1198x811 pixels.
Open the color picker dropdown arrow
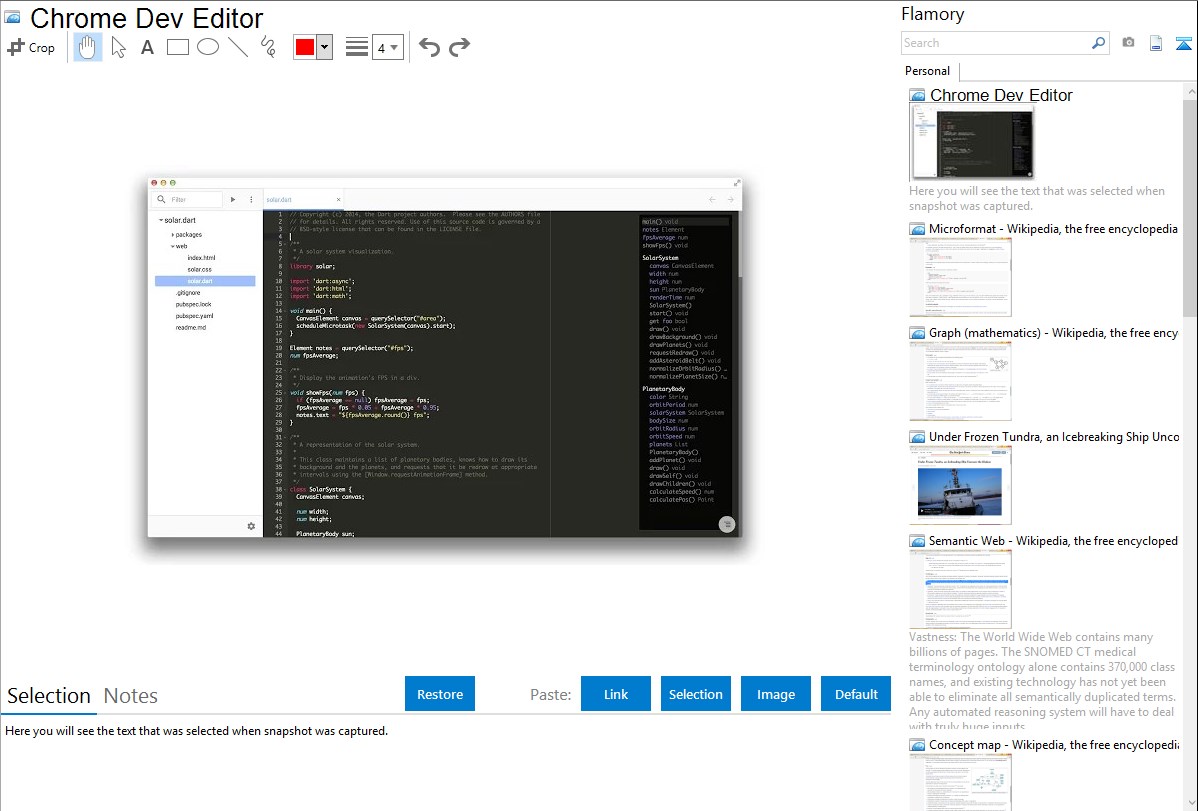[324, 47]
